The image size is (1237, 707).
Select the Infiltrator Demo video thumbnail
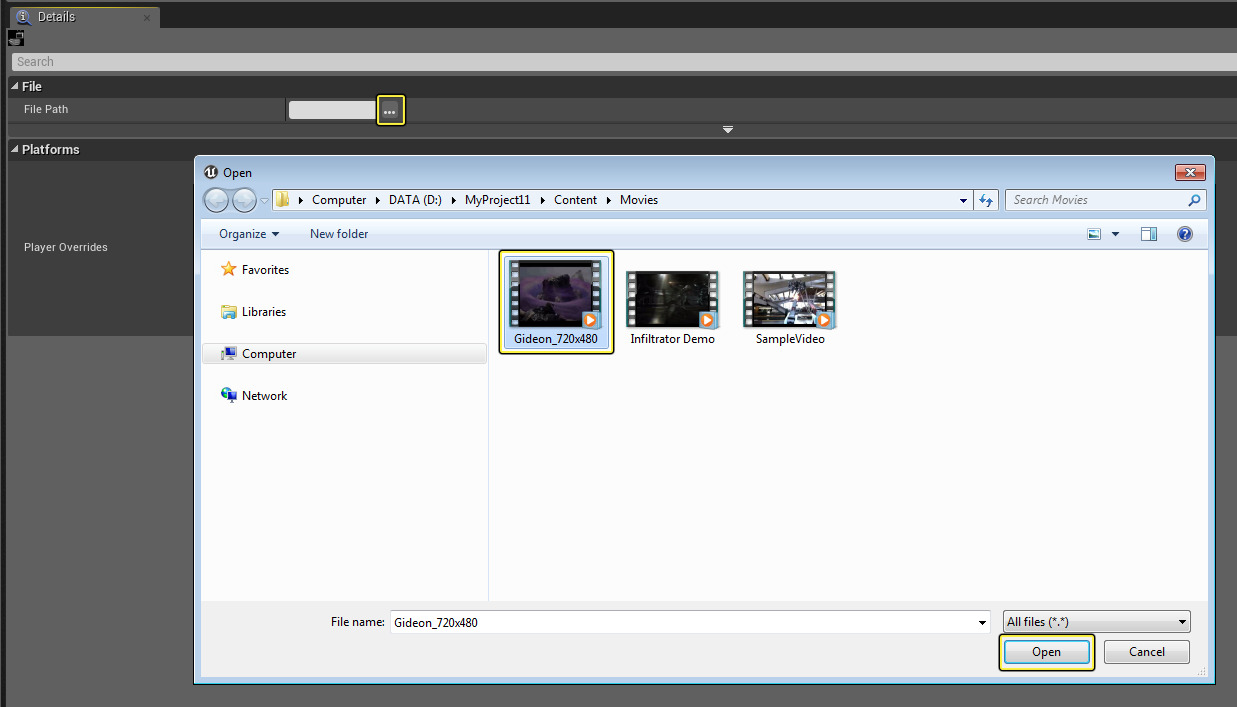coord(672,300)
